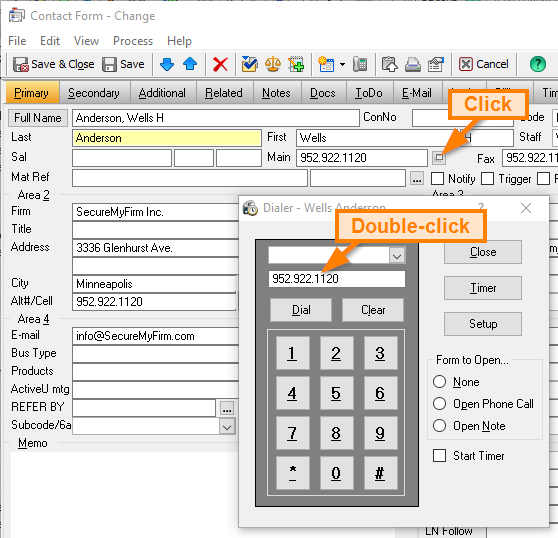Click the Timer button in Dialer
Viewport: 558px width, 538px height.
[483, 288]
